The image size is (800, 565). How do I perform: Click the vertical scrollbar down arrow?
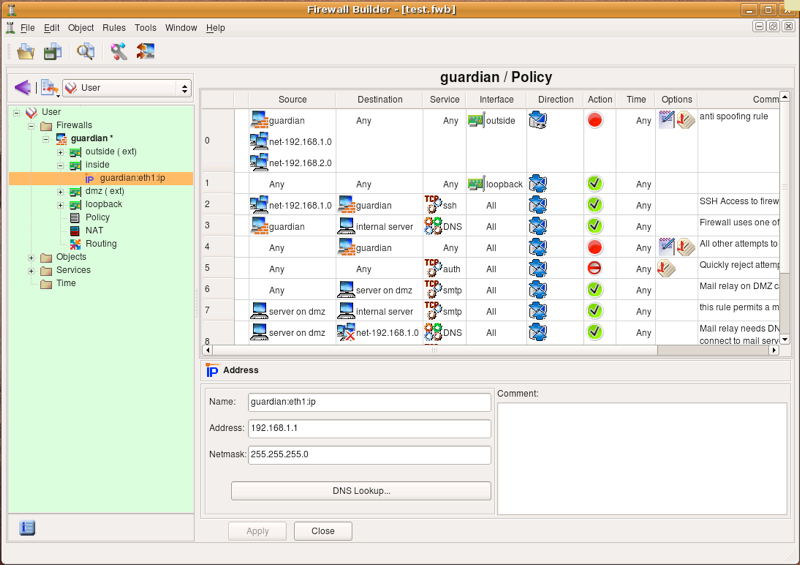coord(785,339)
